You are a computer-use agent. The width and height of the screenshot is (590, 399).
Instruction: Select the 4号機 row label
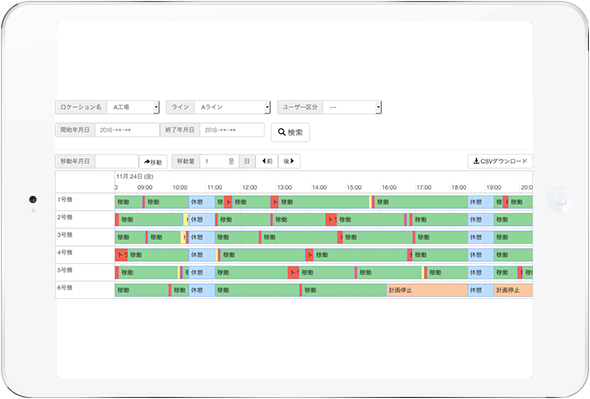coord(65,252)
